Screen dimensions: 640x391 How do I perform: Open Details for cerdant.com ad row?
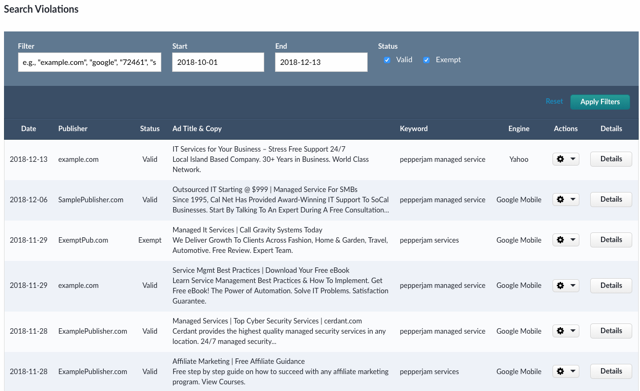coord(611,331)
